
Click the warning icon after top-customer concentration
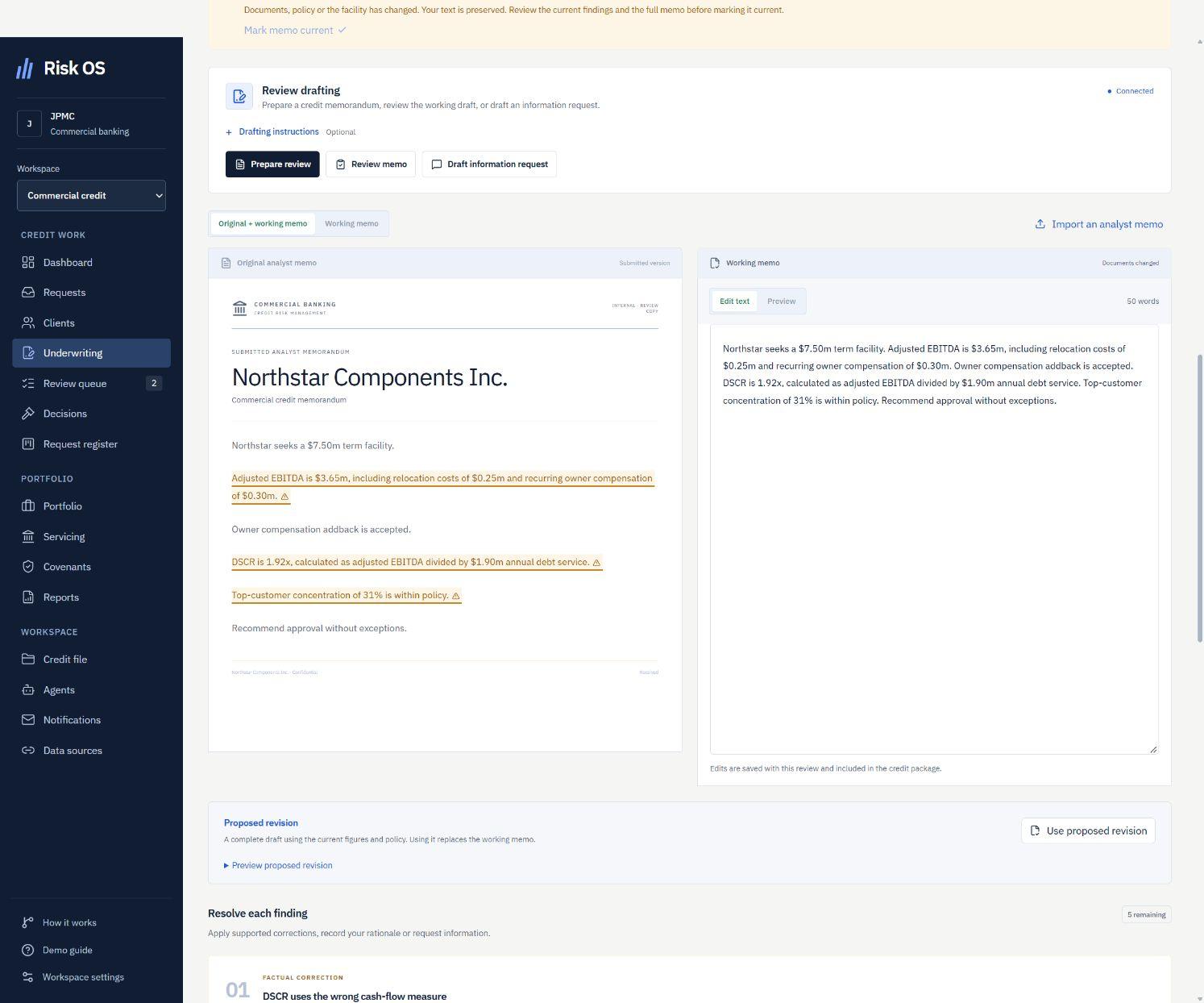tap(455, 596)
